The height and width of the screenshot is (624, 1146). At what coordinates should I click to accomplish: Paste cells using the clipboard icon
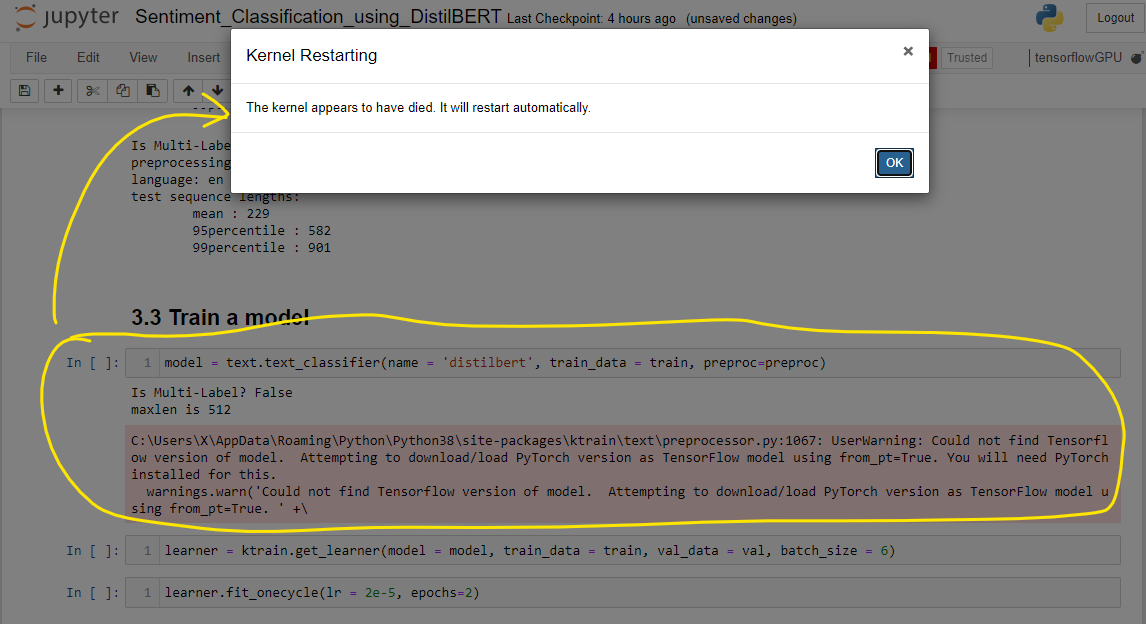153,90
